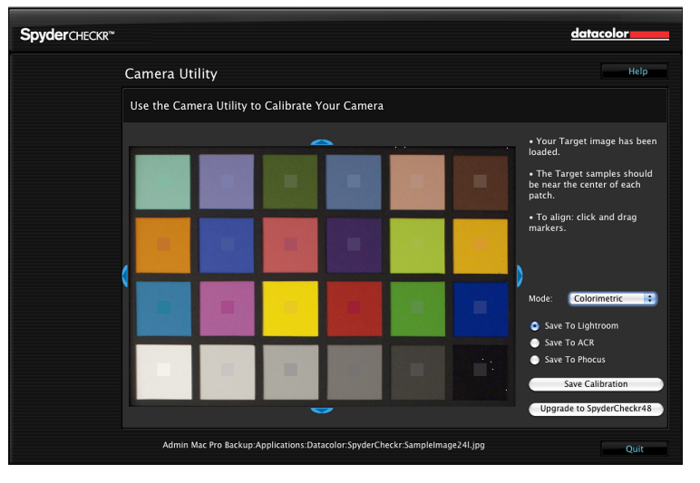The width and height of the screenshot is (700, 483).
Task: Click the black patch in bottom row
Action: click(480, 372)
